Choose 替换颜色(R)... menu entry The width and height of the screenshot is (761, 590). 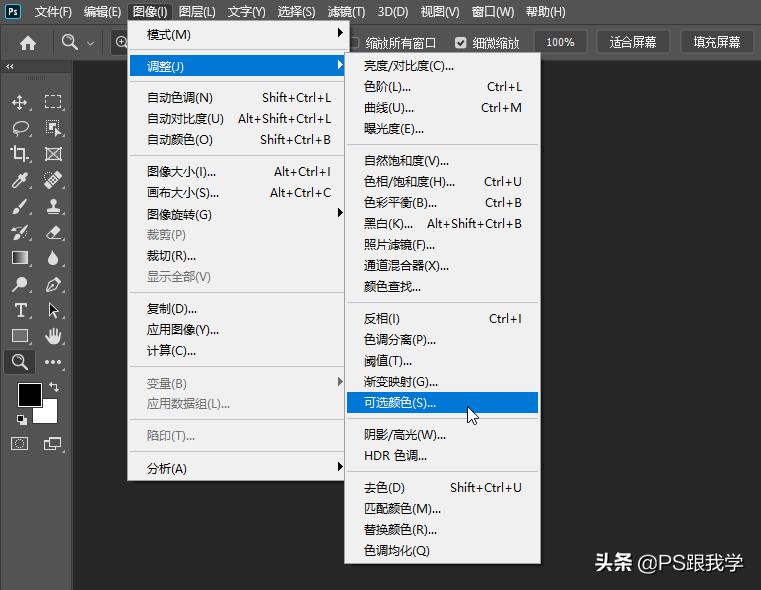point(442,529)
